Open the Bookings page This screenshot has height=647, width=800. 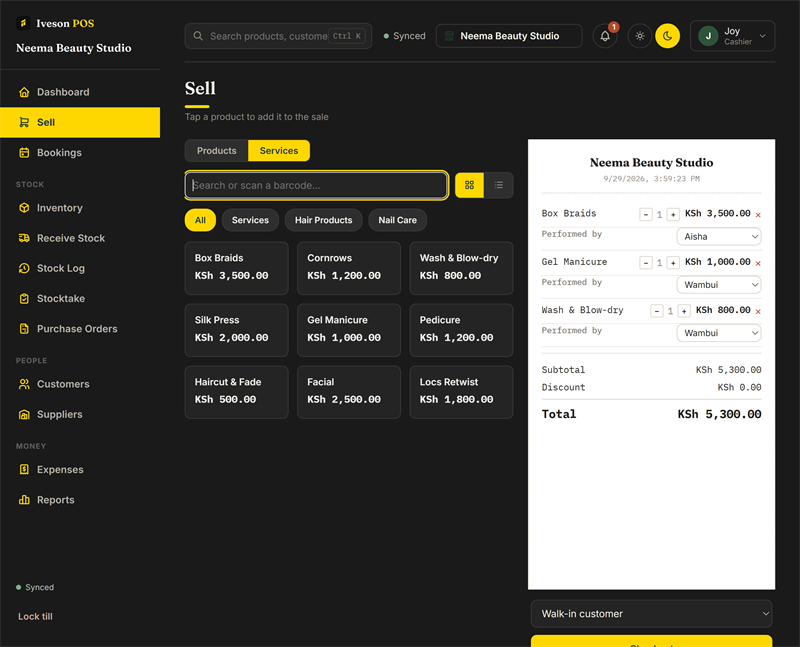(x=80, y=153)
